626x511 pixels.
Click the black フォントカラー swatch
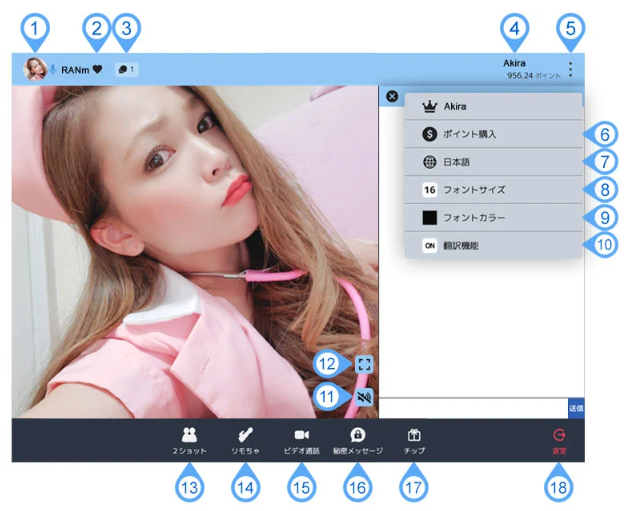[430, 217]
